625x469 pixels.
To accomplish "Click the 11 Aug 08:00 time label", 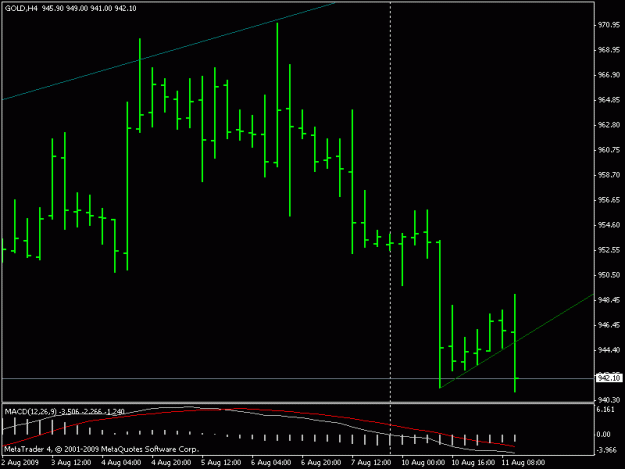I will tap(523, 463).
